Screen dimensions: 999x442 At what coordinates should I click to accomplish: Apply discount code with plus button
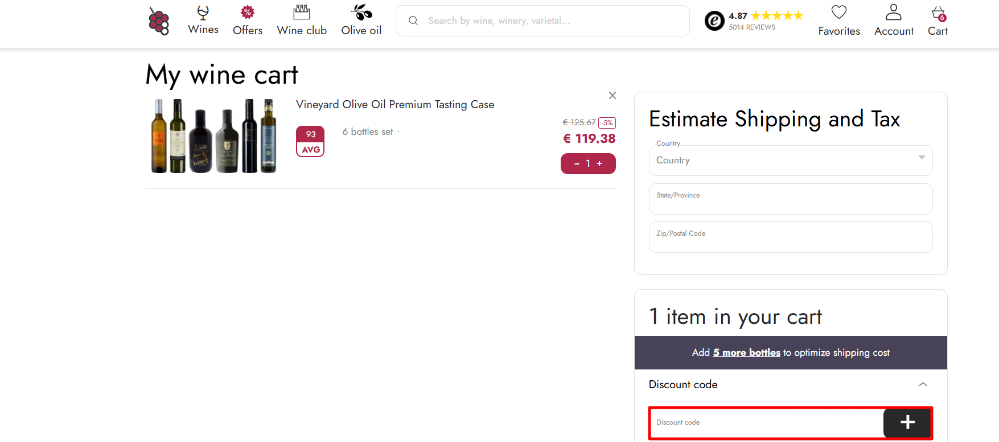907,423
